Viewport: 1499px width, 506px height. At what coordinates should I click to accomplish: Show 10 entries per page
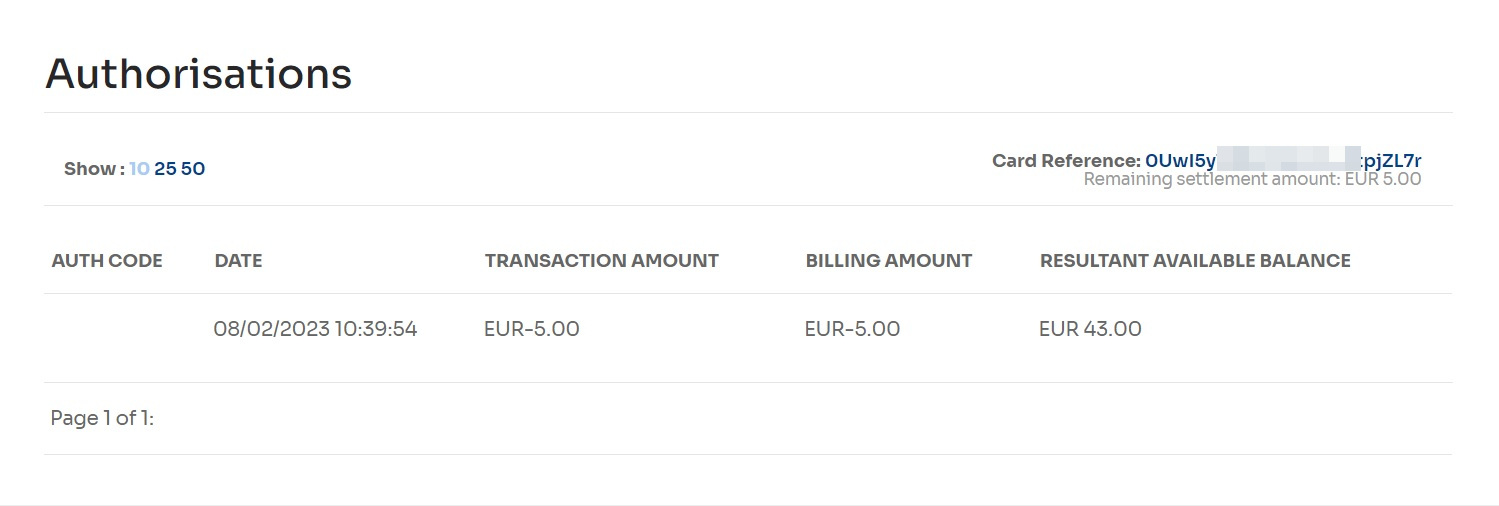coord(139,169)
